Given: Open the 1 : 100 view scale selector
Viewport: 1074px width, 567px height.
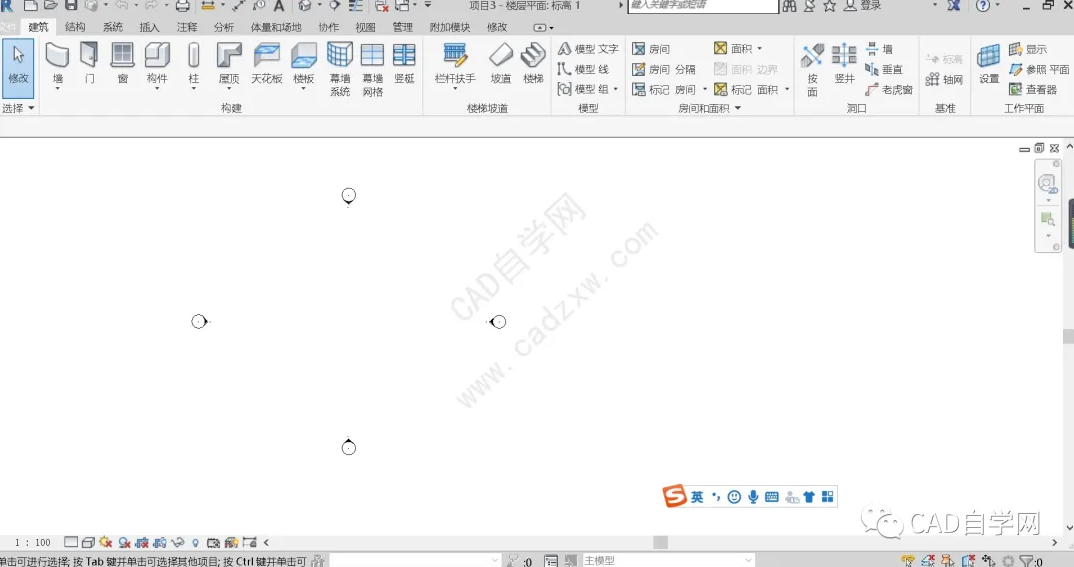Looking at the screenshot, I should click(33, 542).
